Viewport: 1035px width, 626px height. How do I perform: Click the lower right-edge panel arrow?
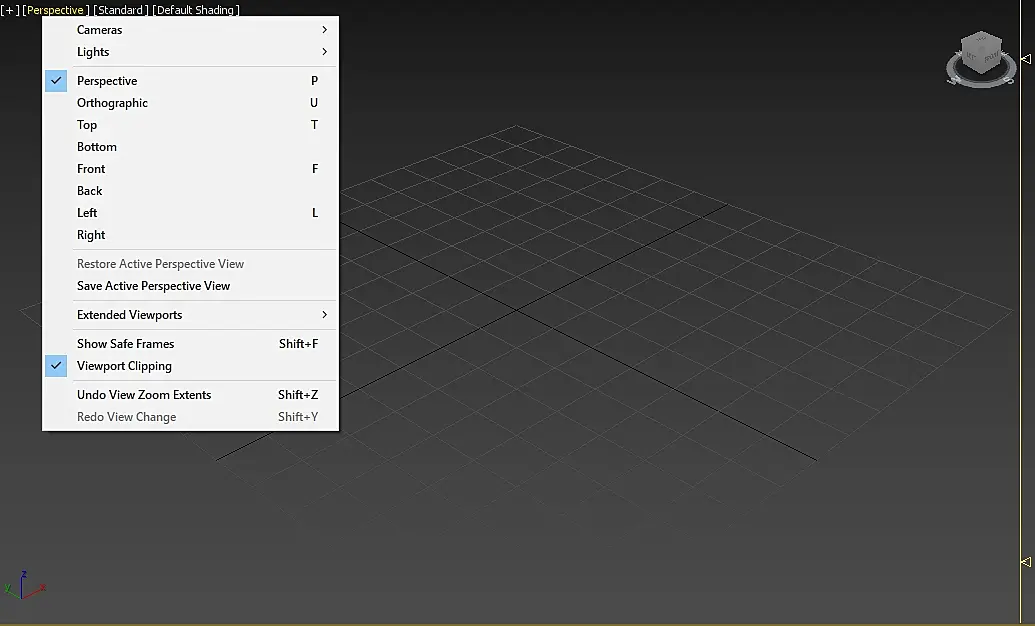coord(1026,562)
